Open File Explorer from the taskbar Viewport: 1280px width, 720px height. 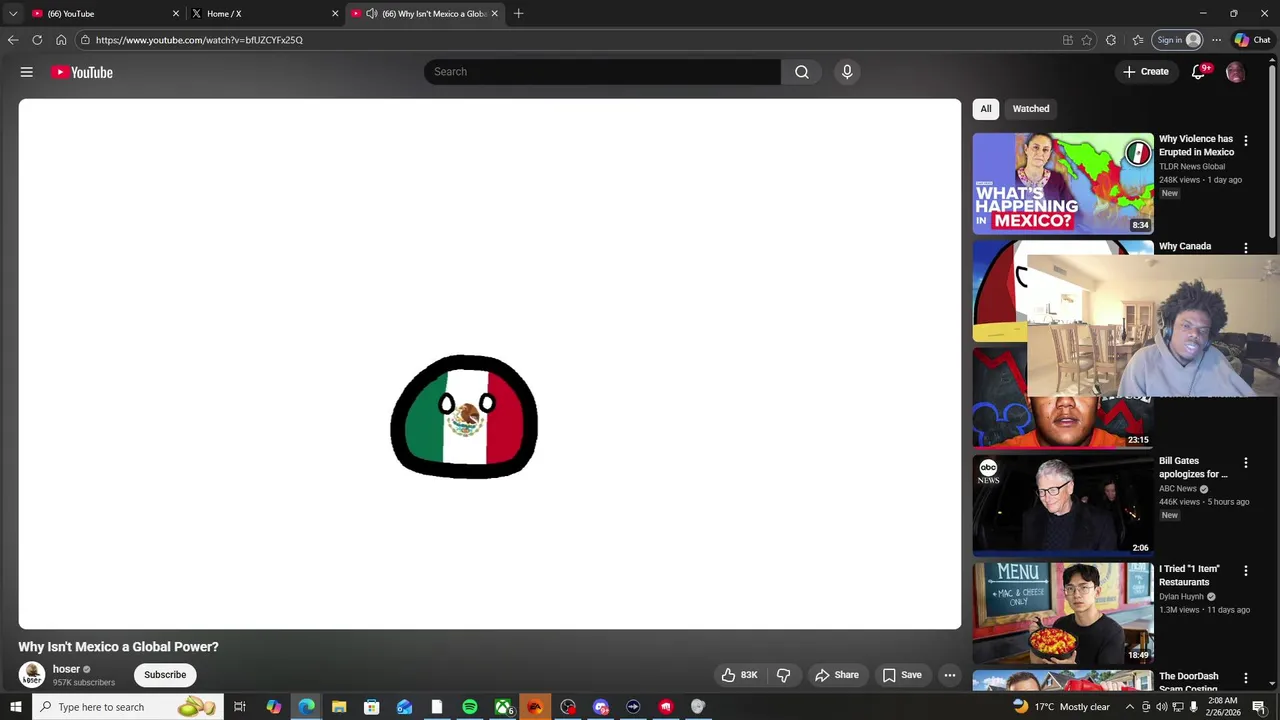(339, 707)
